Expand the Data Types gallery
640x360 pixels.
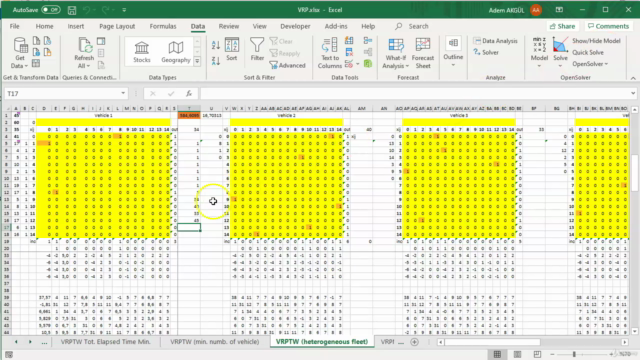click(x=197, y=61)
